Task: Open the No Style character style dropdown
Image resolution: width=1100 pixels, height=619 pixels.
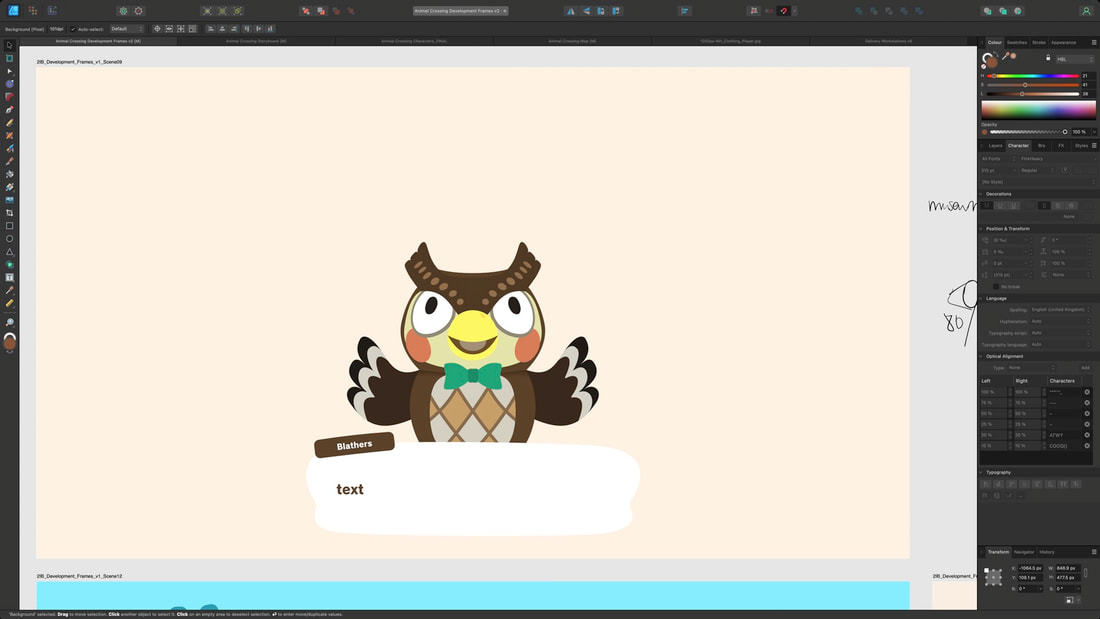Action: click(1038, 182)
